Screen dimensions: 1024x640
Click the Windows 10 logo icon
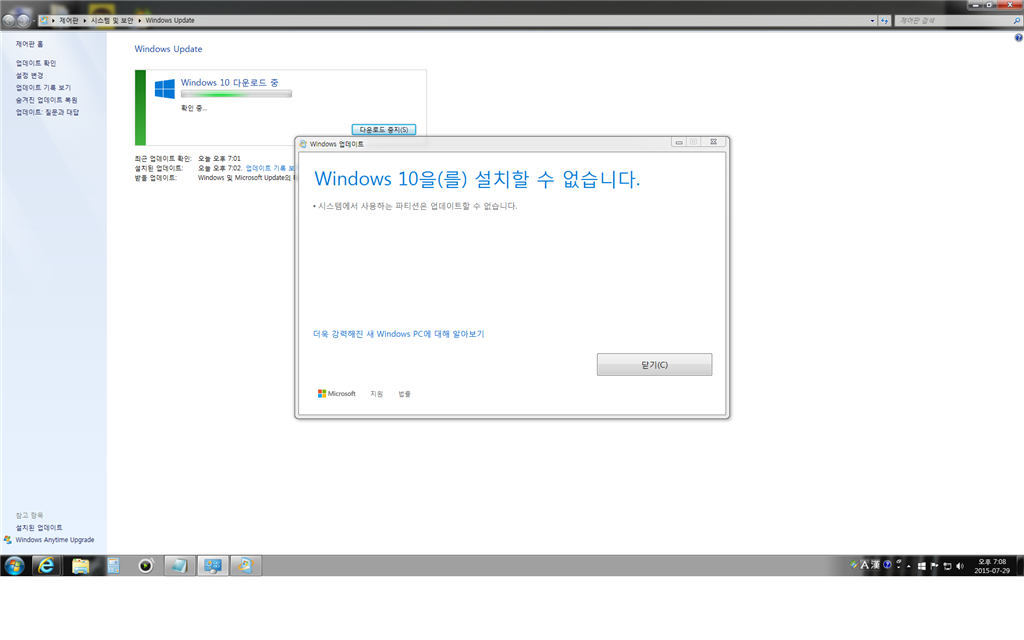tap(165, 89)
